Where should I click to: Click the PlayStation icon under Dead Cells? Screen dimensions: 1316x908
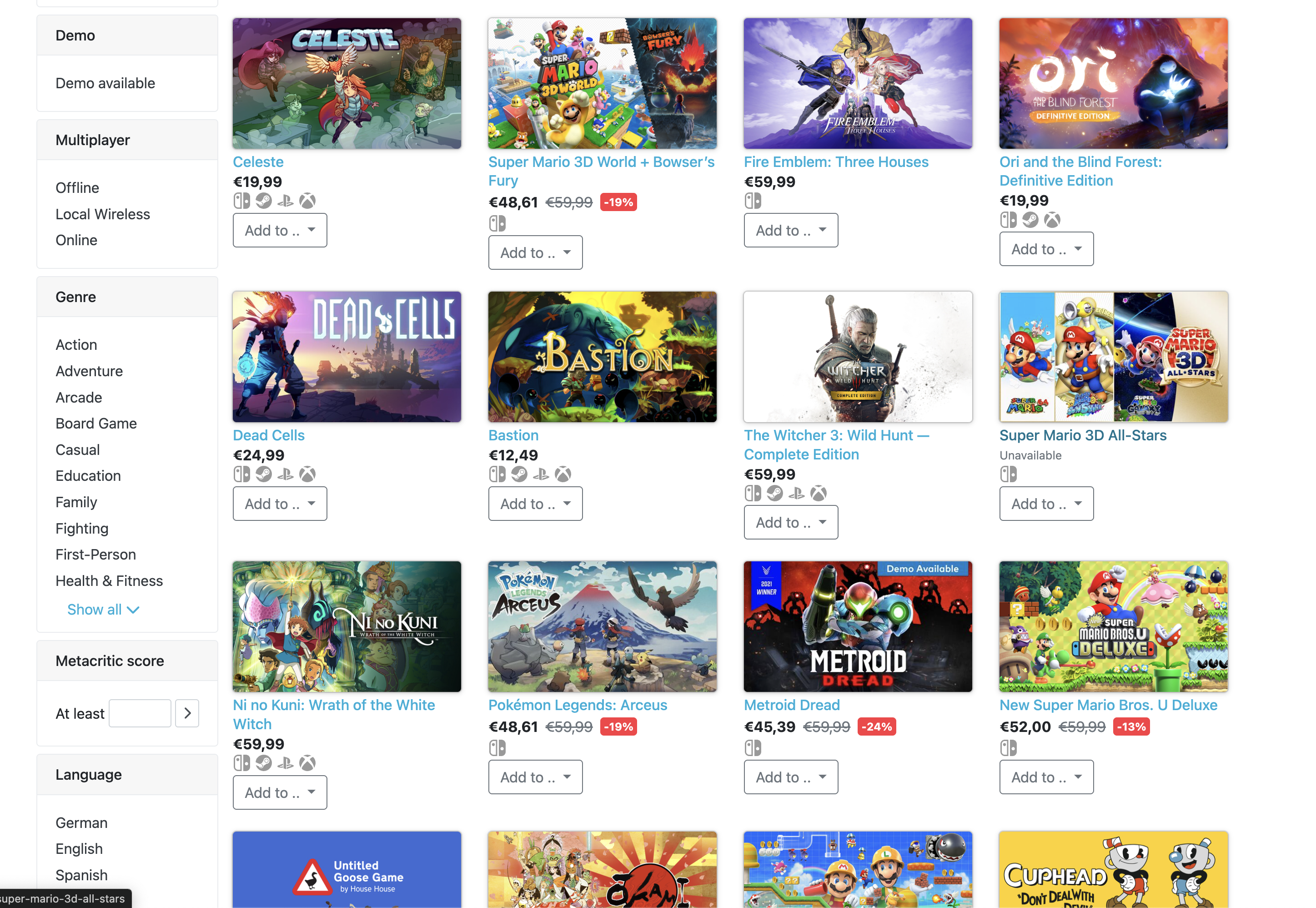pyautogui.click(x=286, y=474)
